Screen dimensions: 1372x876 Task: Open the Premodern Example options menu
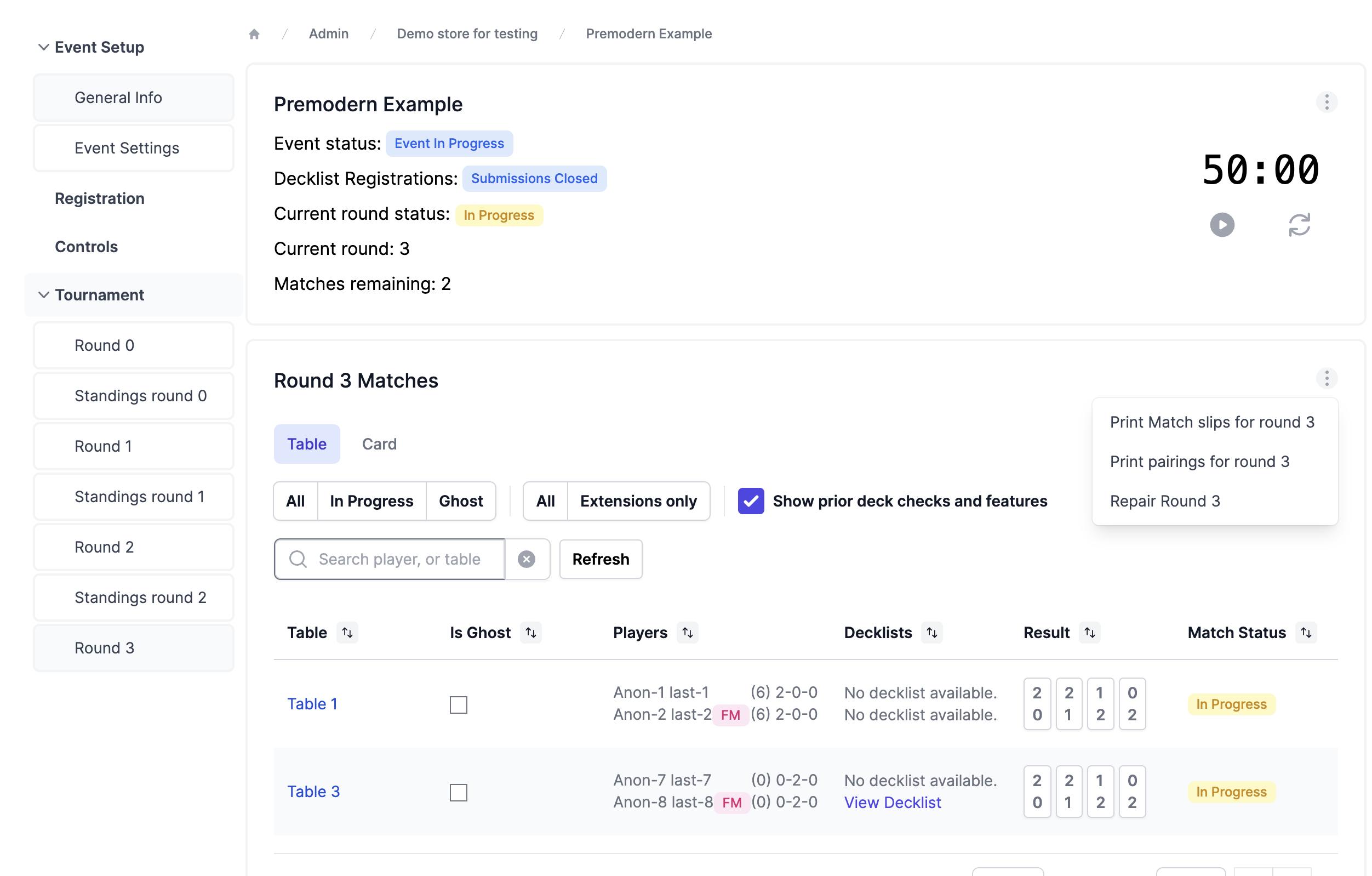pyautogui.click(x=1327, y=103)
